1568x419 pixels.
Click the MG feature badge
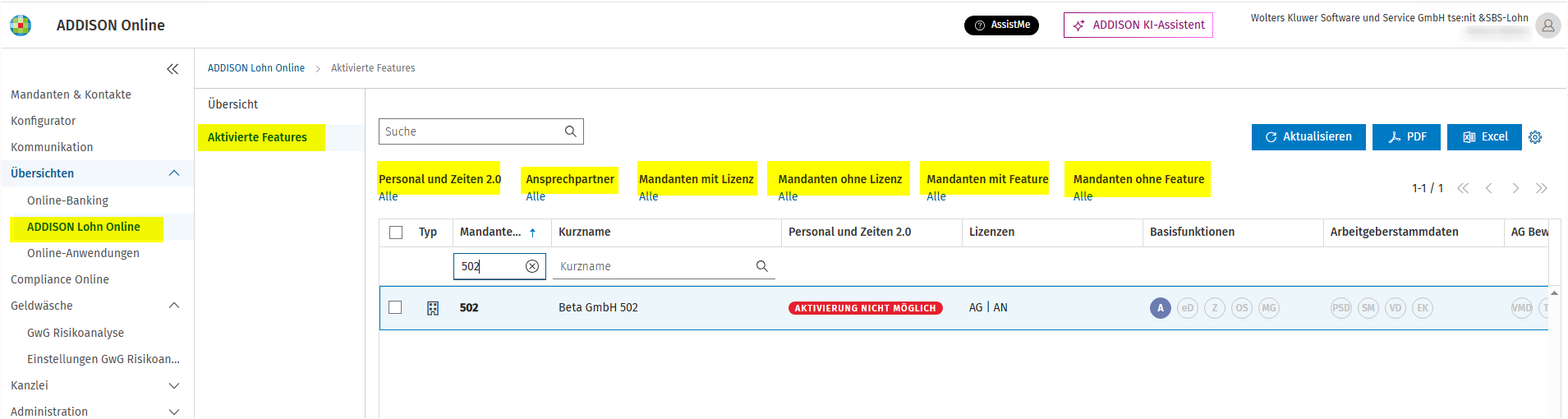[1269, 308]
